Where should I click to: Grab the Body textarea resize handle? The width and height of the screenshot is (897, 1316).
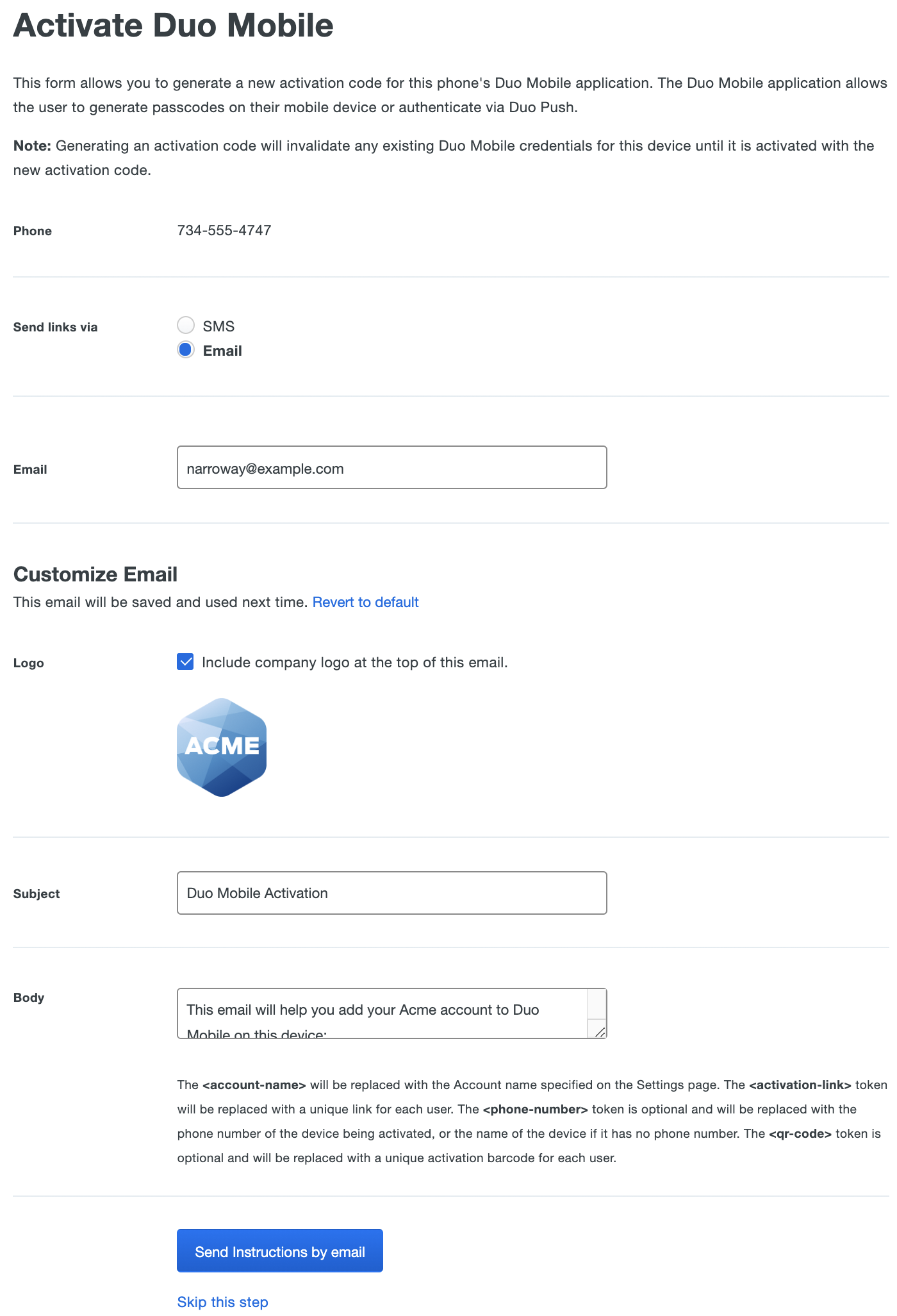click(x=599, y=1031)
